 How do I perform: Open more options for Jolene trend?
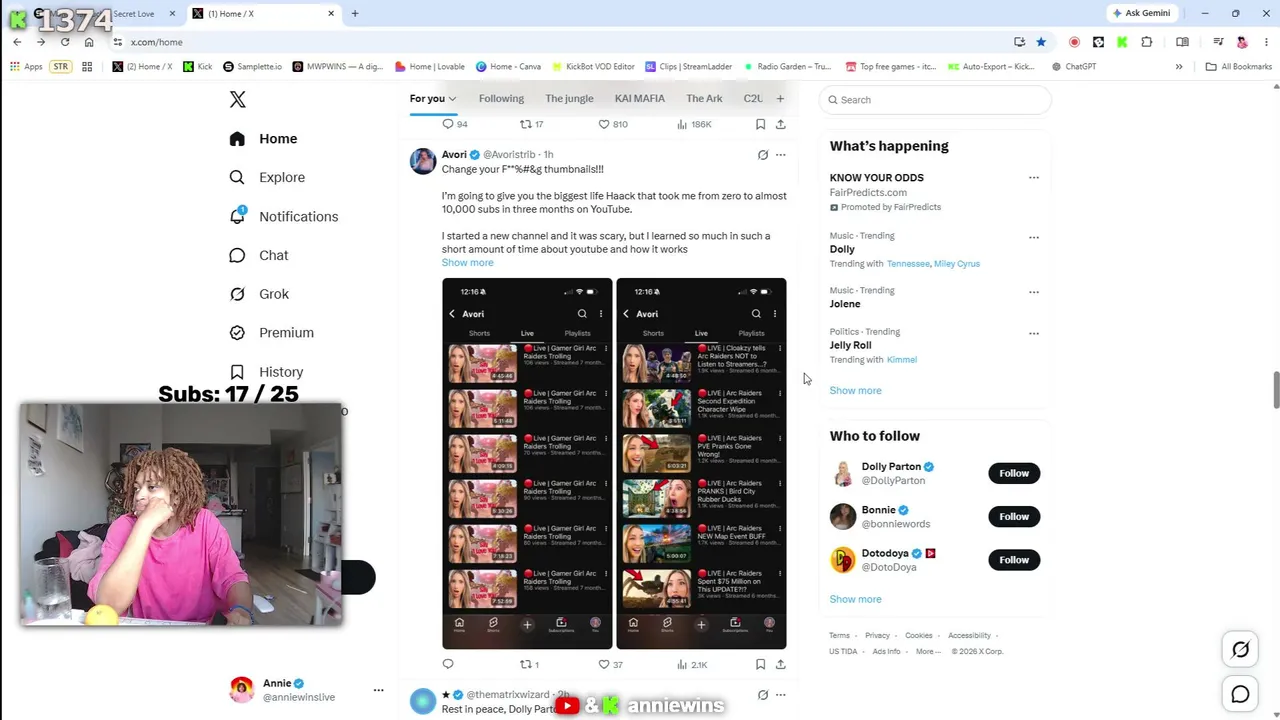click(1034, 292)
